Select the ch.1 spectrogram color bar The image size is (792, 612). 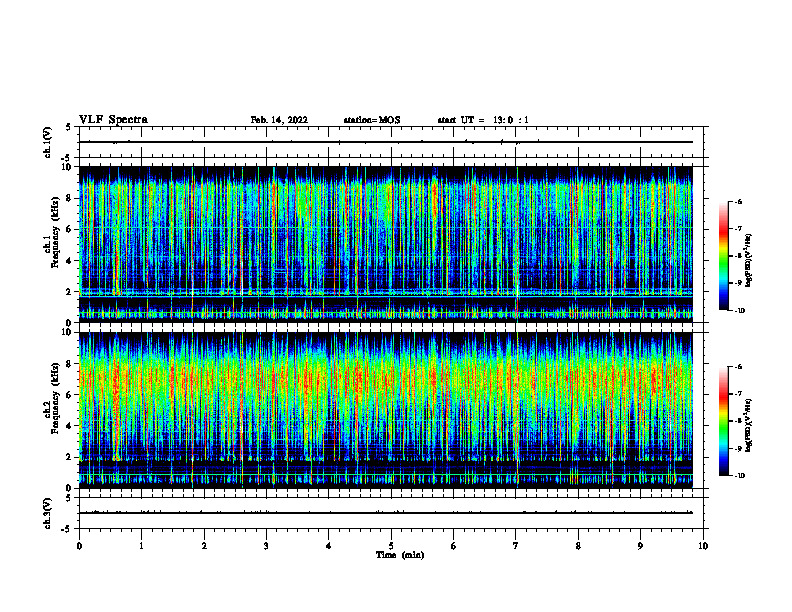(x=723, y=256)
